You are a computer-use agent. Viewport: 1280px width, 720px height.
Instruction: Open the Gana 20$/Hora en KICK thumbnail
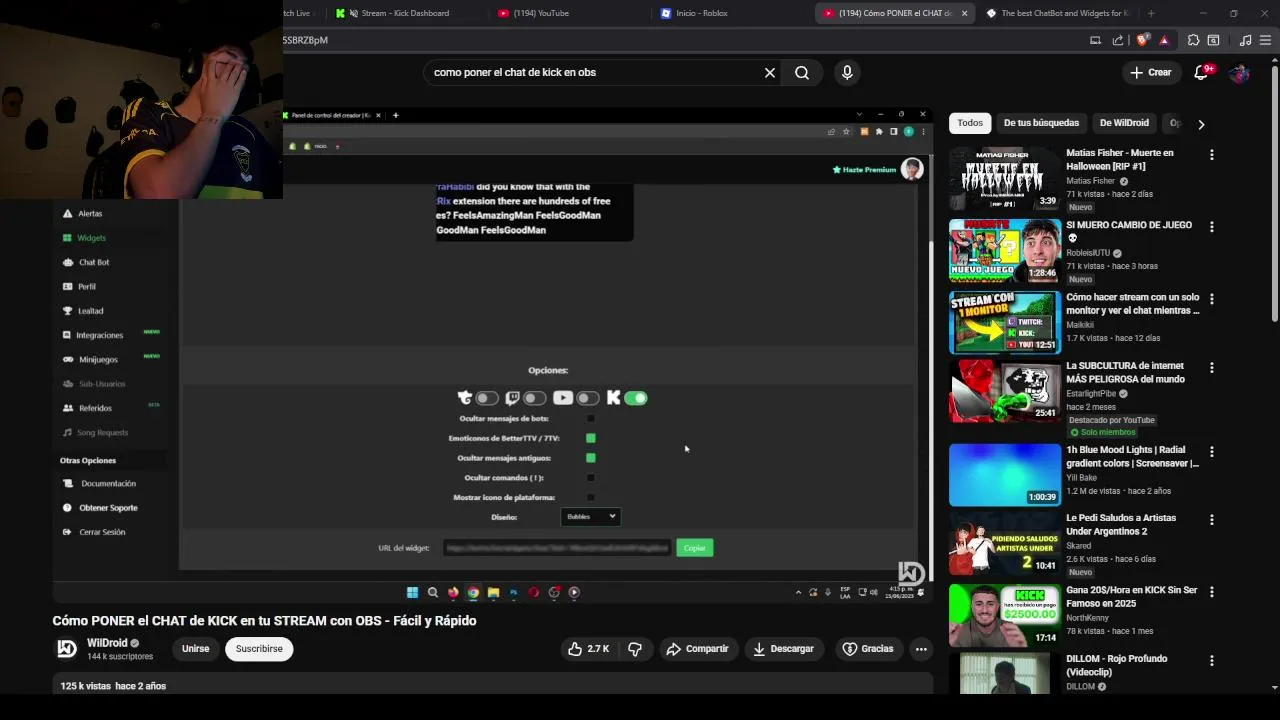click(x=1004, y=616)
